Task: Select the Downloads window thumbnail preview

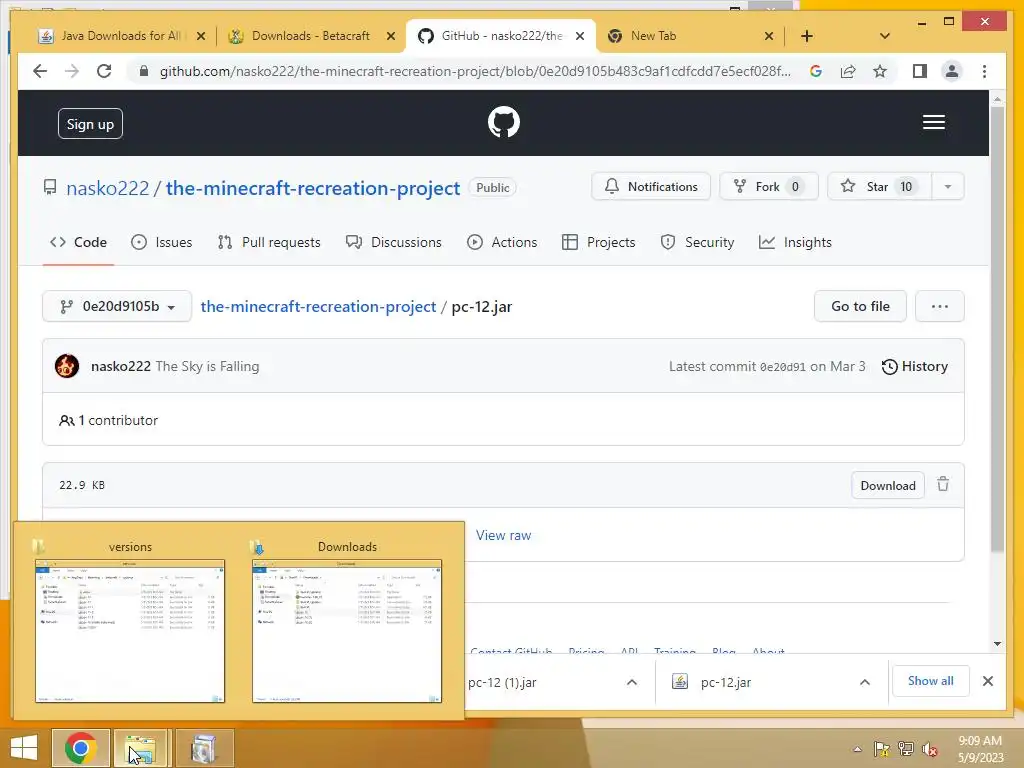Action: (x=347, y=631)
